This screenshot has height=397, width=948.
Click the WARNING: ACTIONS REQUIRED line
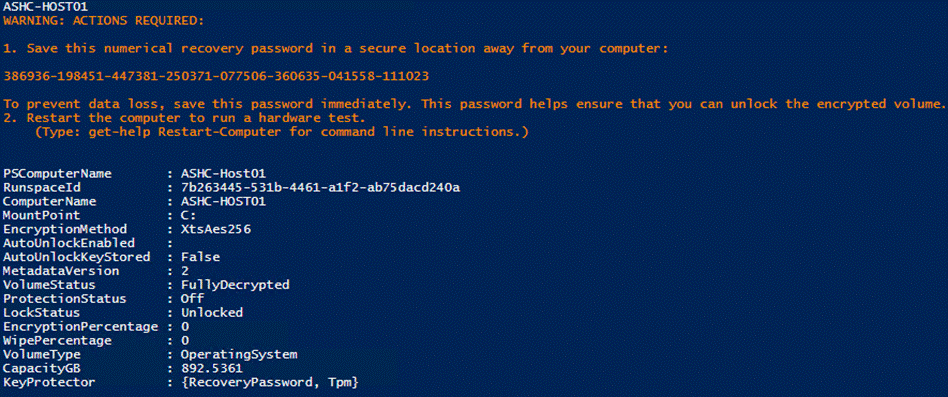[x=103, y=21]
